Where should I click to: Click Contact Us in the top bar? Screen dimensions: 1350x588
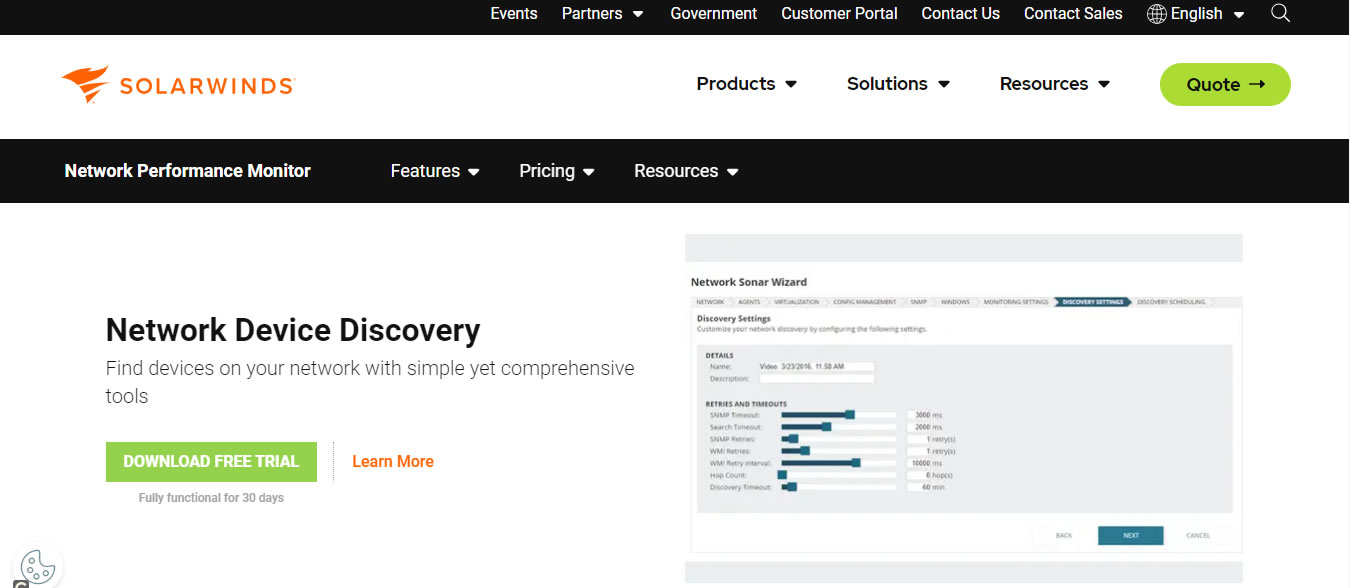click(x=960, y=13)
